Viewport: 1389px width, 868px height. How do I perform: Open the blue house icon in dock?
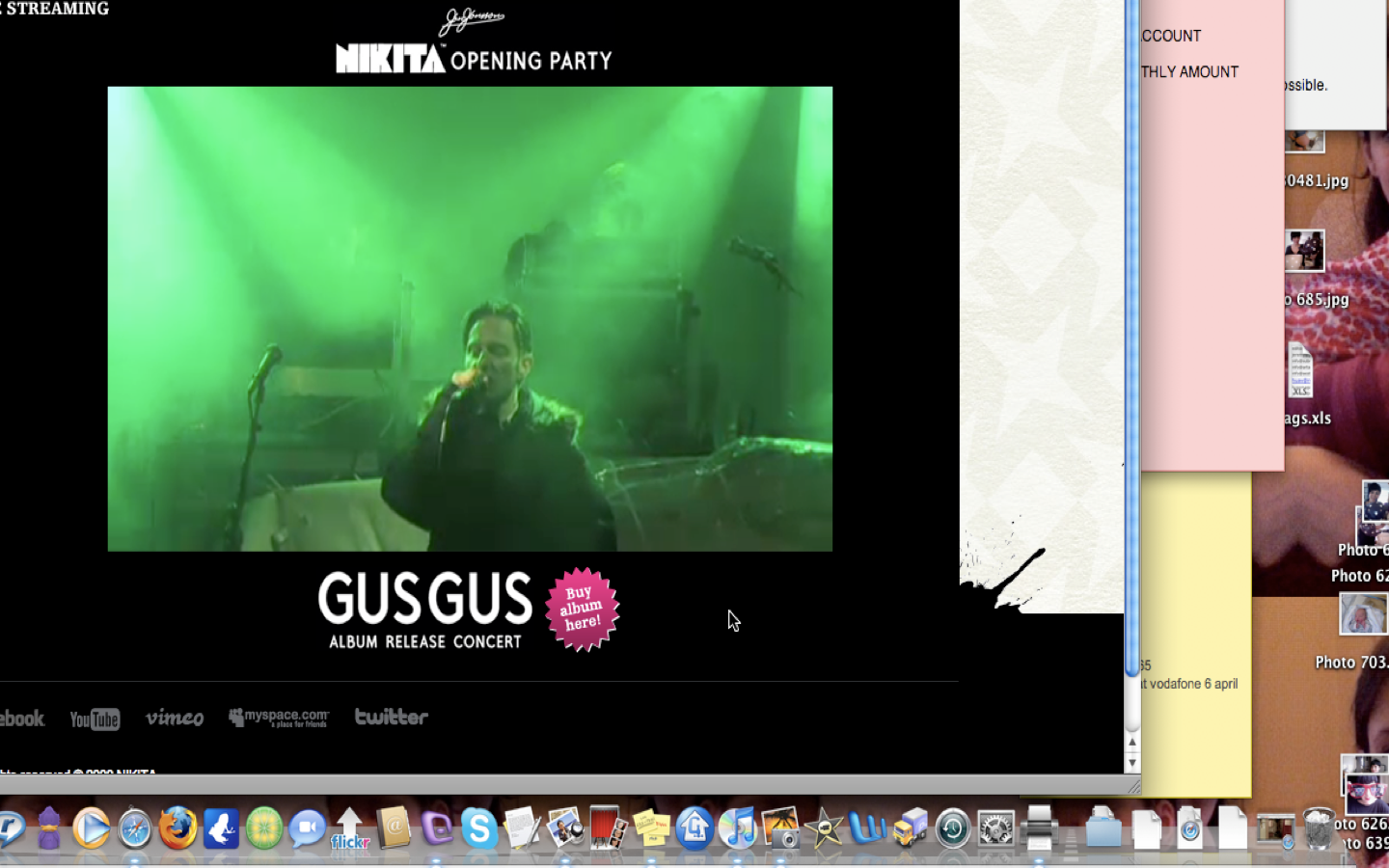[x=694, y=829]
